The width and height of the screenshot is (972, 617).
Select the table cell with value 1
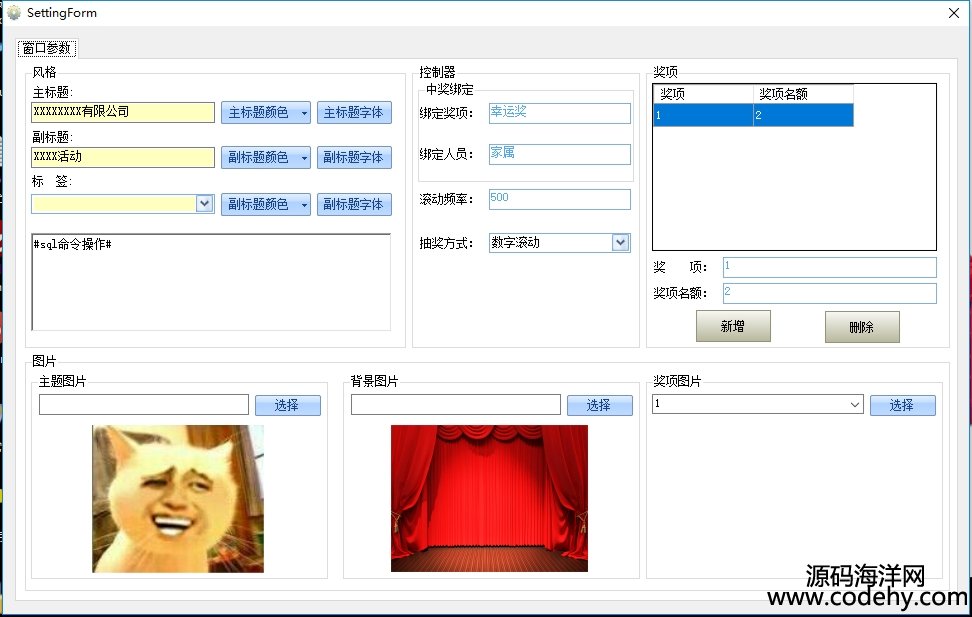(x=703, y=115)
